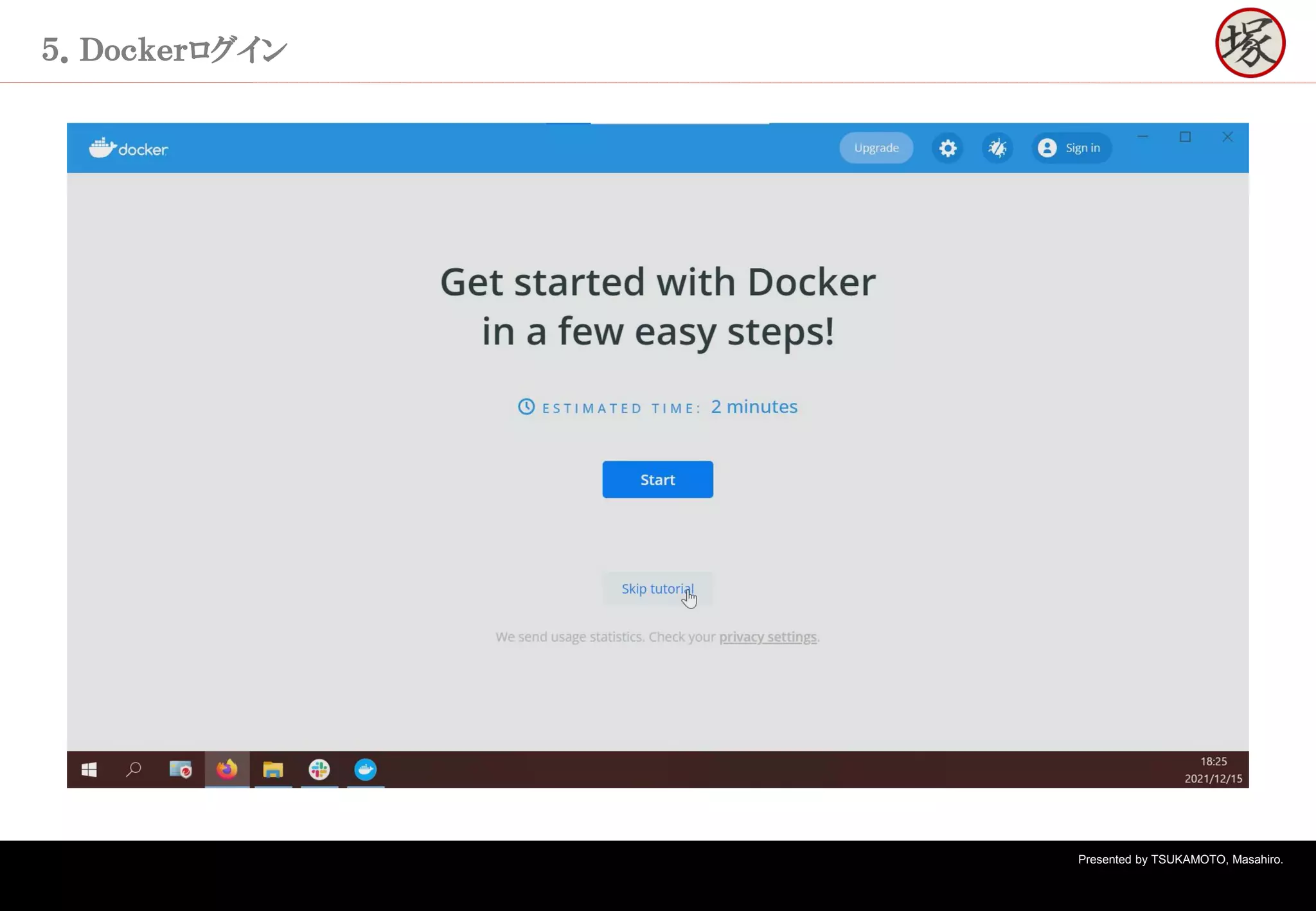The width and height of the screenshot is (1316, 911).
Task: Open taskbar app next to search
Action: 181,770
